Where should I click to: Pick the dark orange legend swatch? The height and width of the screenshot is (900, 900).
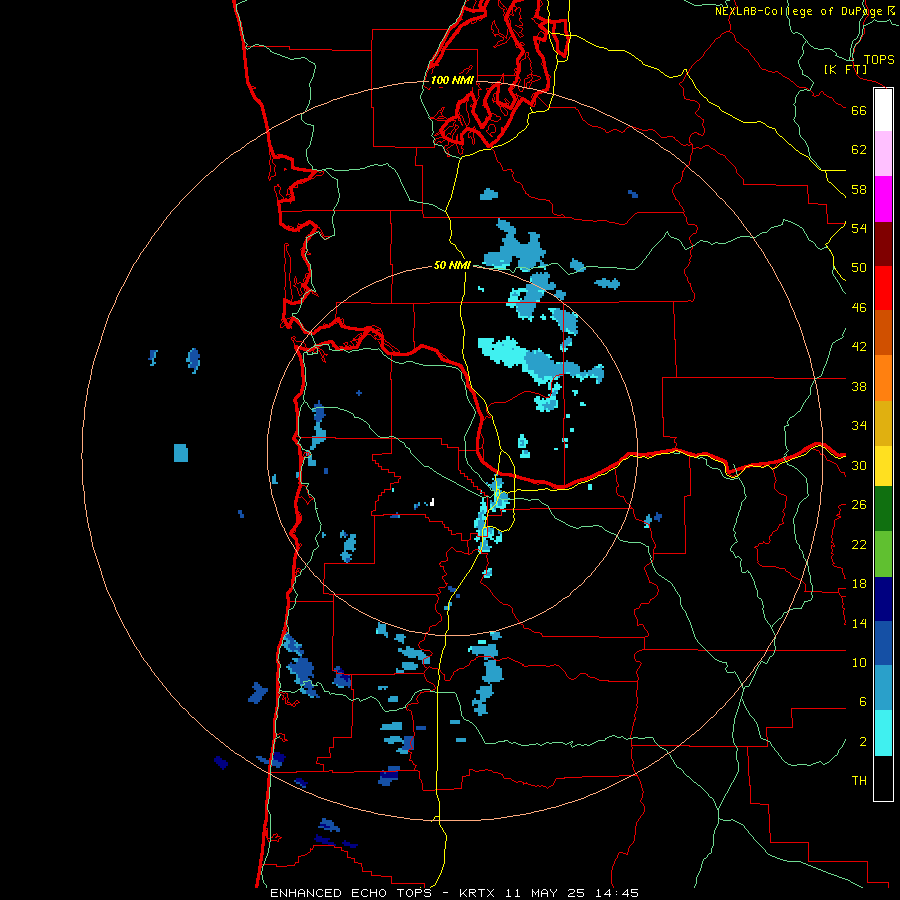[883, 332]
